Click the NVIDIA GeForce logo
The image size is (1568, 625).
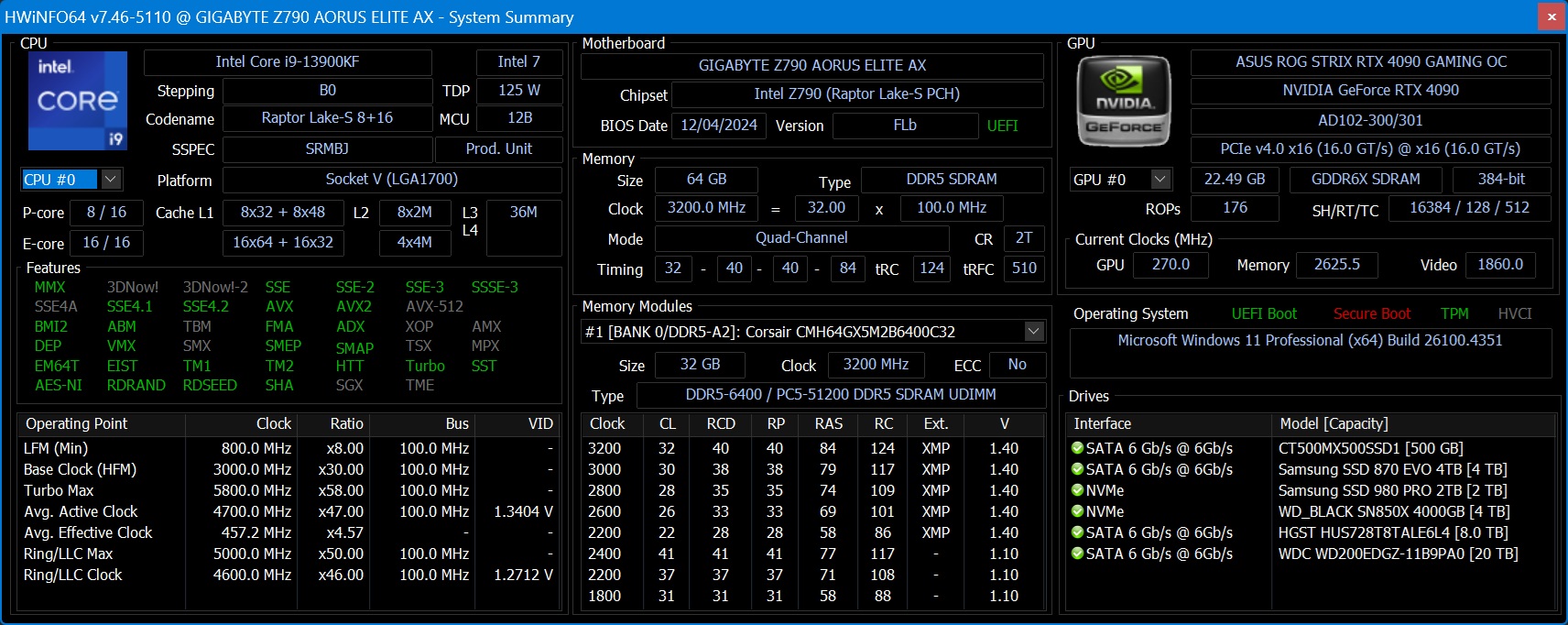coord(1124,102)
